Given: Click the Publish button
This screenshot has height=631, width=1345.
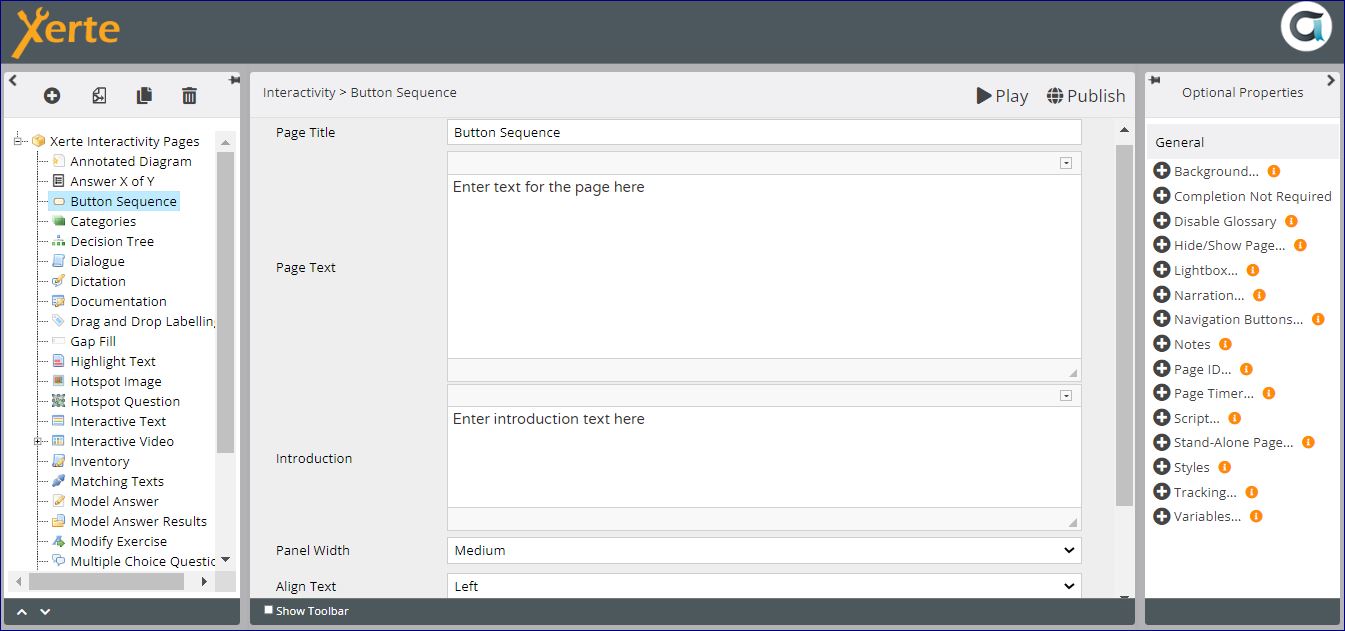Looking at the screenshot, I should click(x=1086, y=96).
